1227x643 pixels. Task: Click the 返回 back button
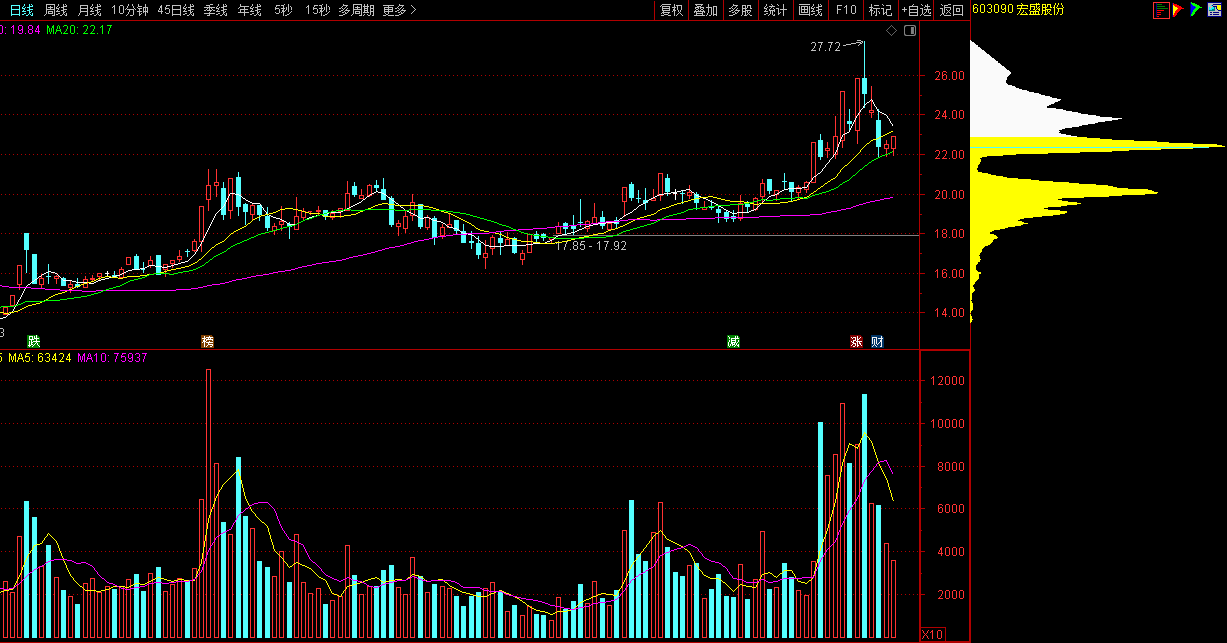pos(952,10)
